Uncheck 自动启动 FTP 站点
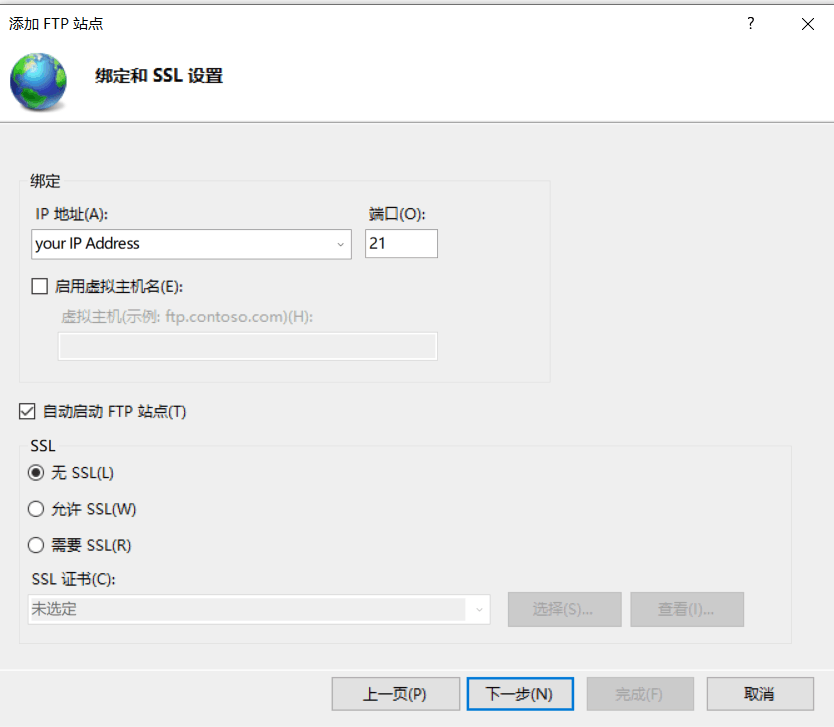The image size is (834, 727). tap(27, 410)
